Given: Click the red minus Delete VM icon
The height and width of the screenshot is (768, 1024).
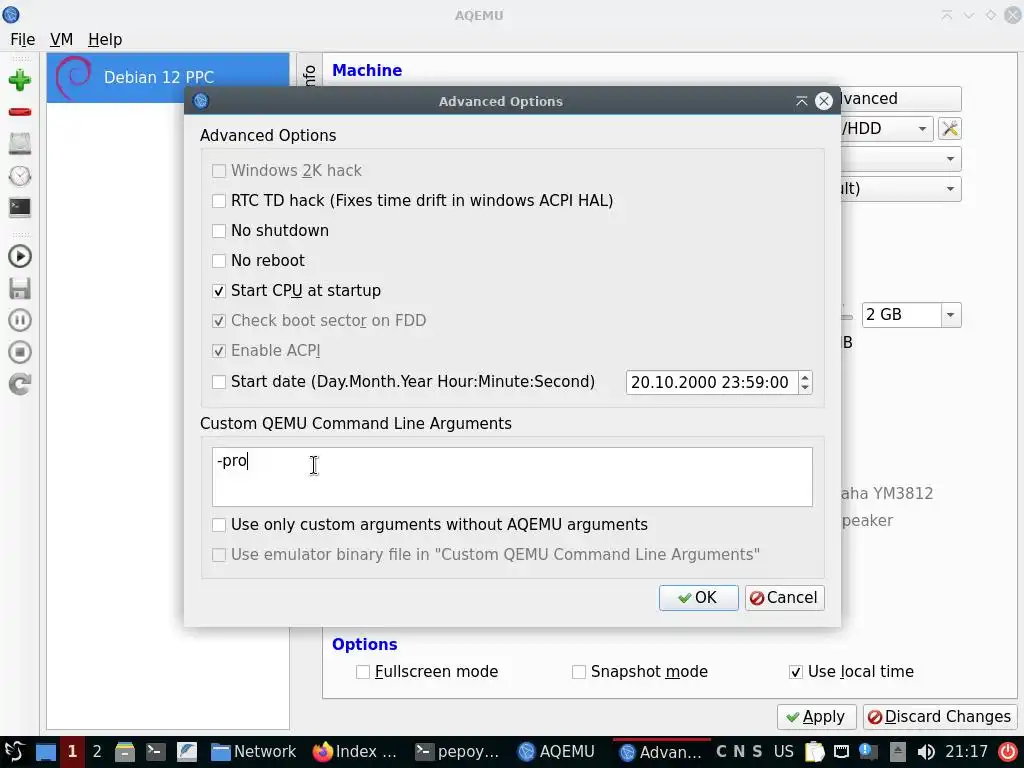Looking at the screenshot, I should pos(20,112).
